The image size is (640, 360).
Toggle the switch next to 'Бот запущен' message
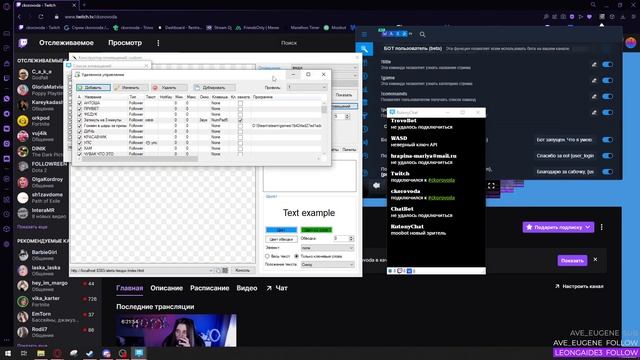coord(607,140)
